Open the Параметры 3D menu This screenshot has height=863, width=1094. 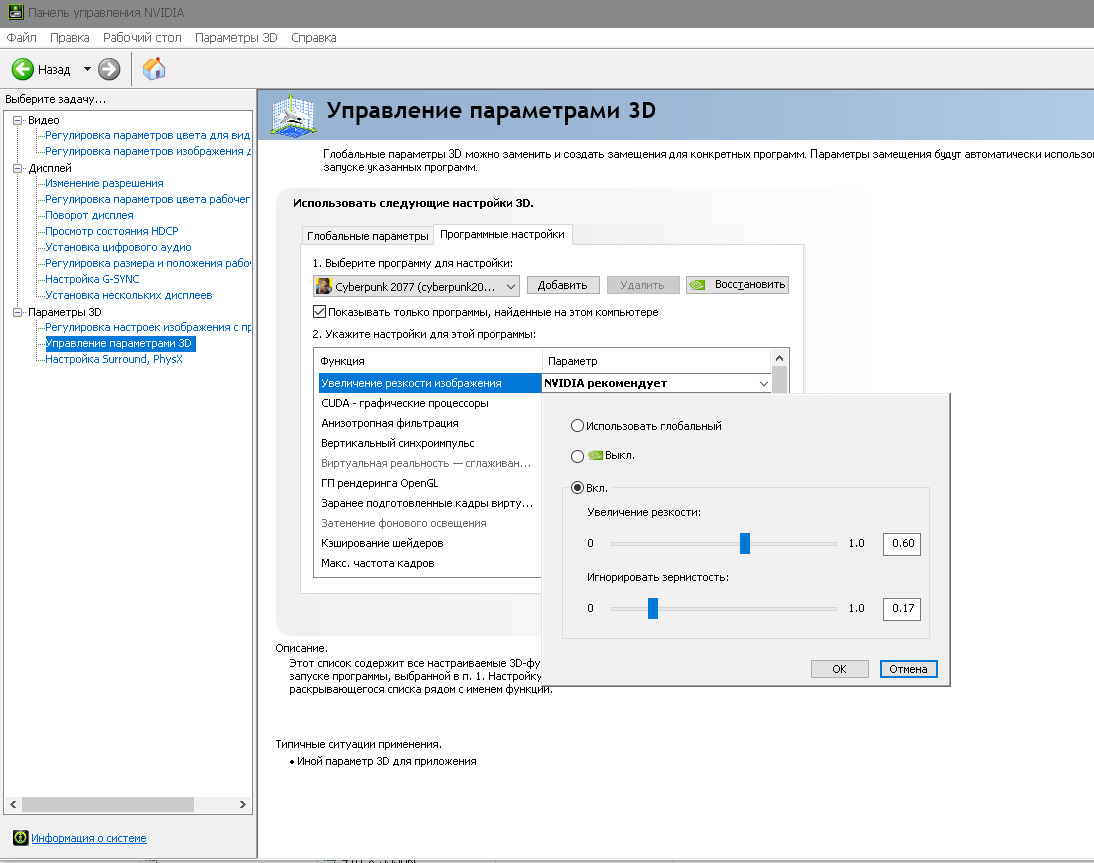[236, 38]
